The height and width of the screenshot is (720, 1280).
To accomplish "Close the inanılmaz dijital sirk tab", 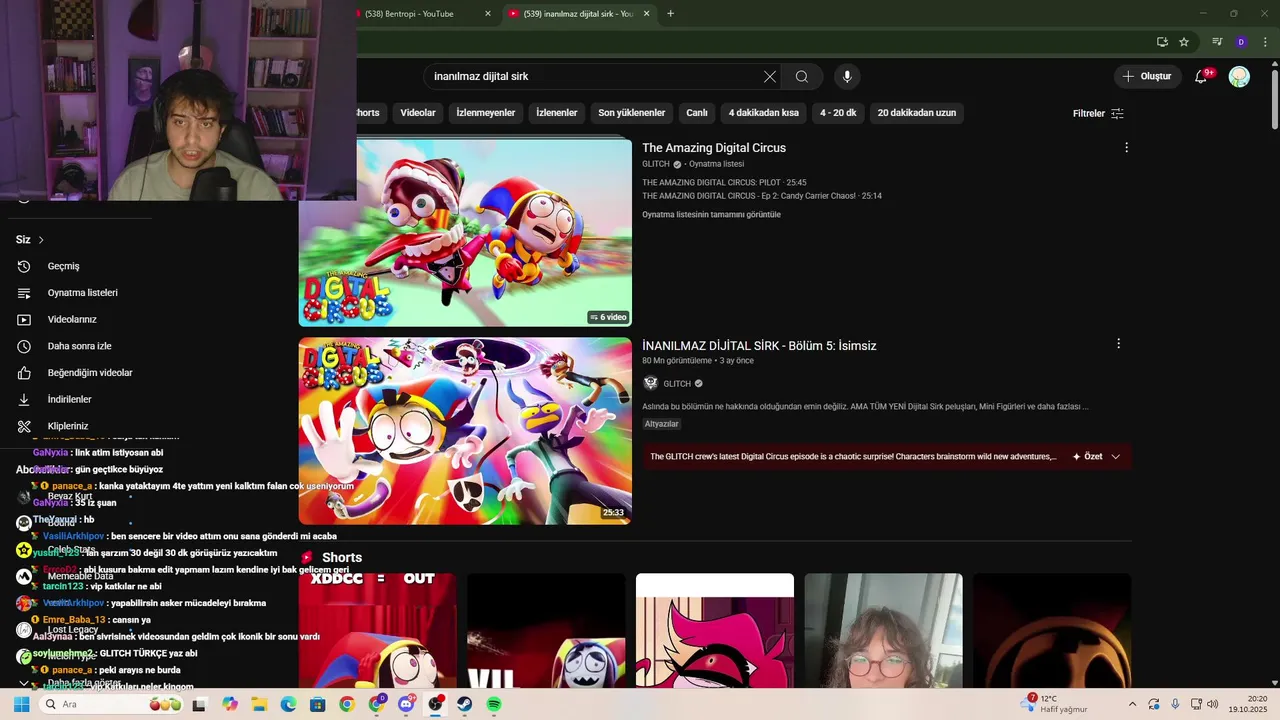I will [646, 14].
